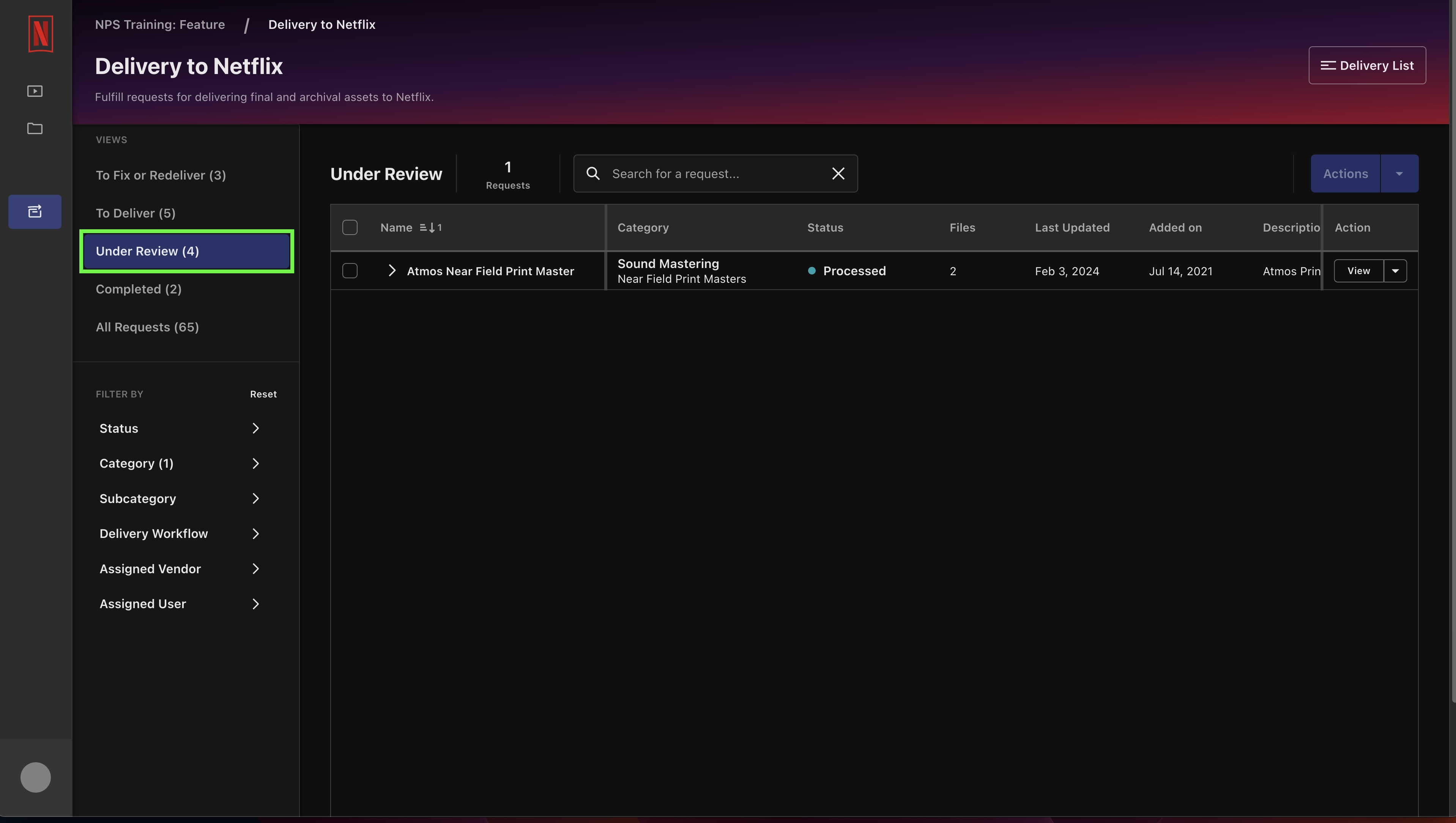
Task: Clear the search field with X
Action: tap(838, 173)
